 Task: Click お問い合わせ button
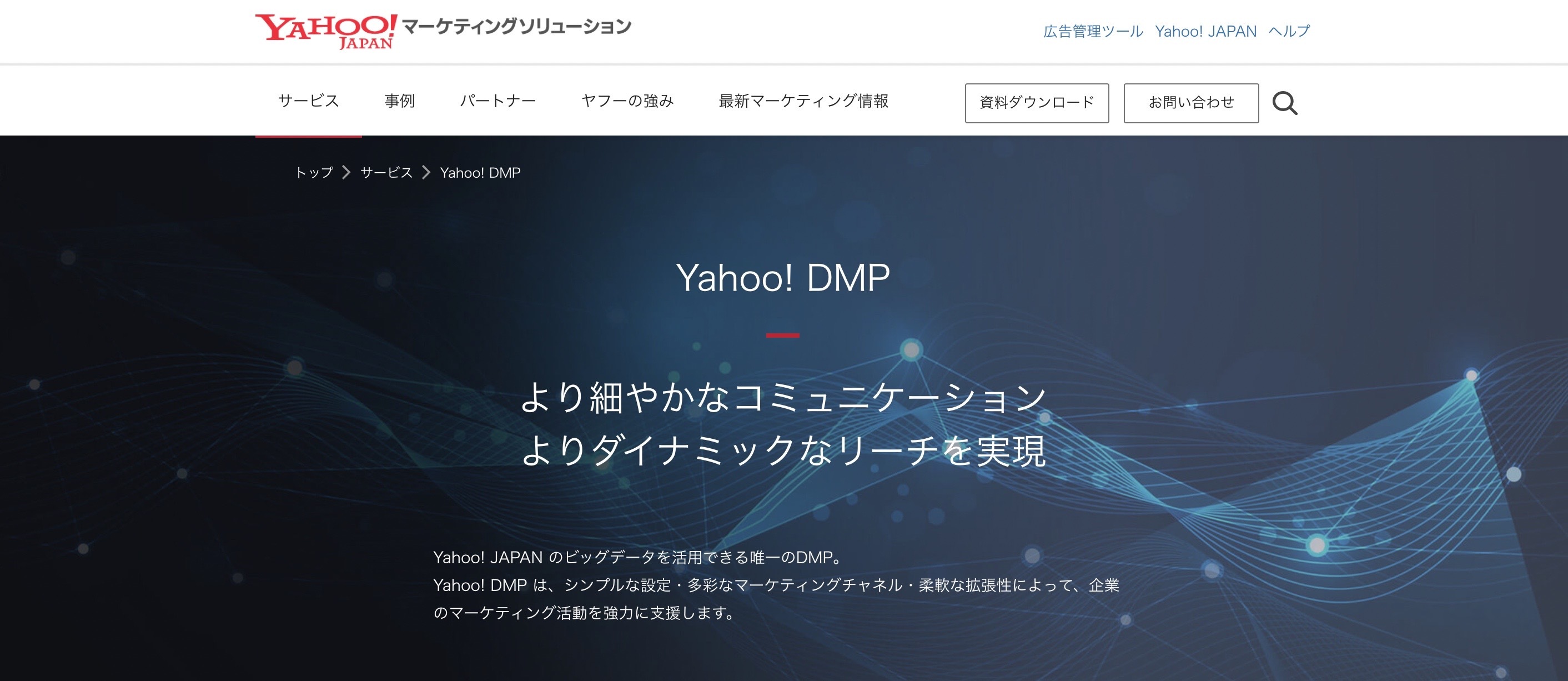1190,103
